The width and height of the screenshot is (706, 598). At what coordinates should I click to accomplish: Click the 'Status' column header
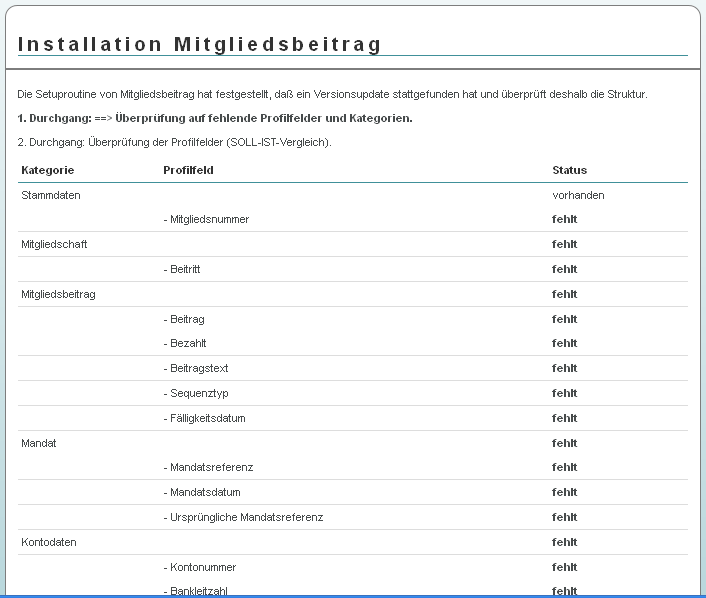coord(569,170)
